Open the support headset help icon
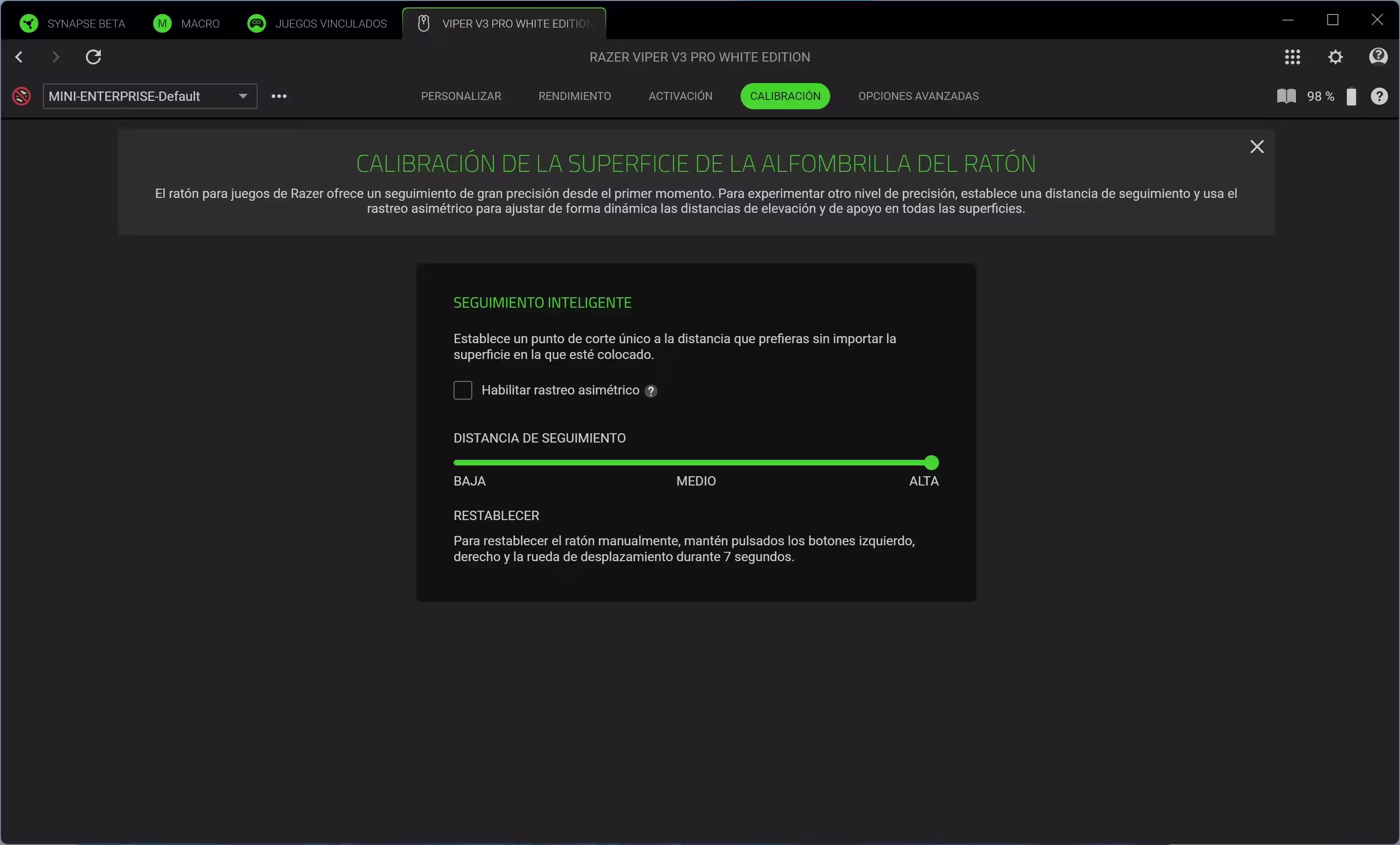Image resolution: width=1400 pixels, height=845 pixels. (x=1379, y=57)
